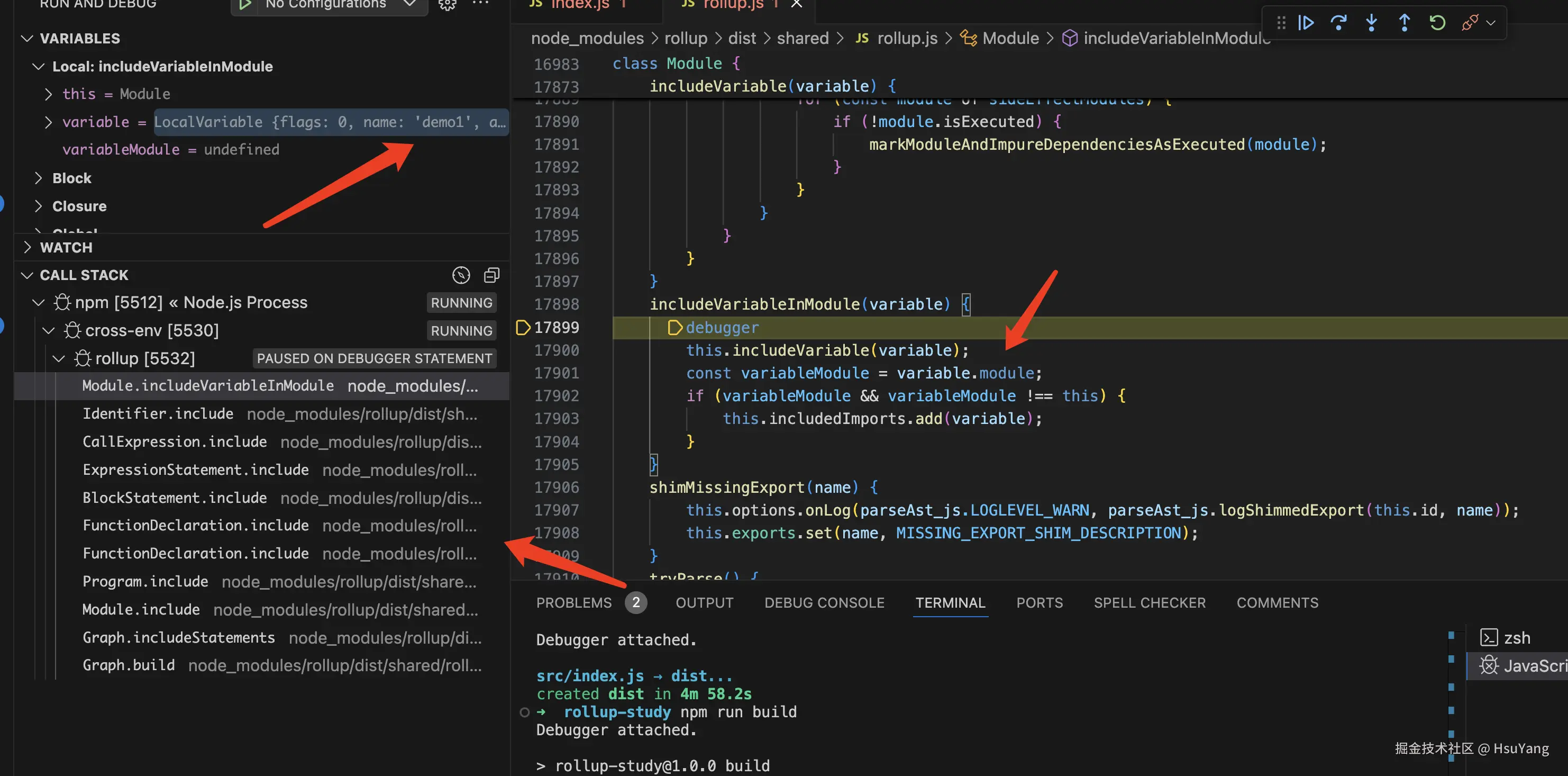
Task: Switch to the DEBUG CONSOLE tab
Action: 824,603
